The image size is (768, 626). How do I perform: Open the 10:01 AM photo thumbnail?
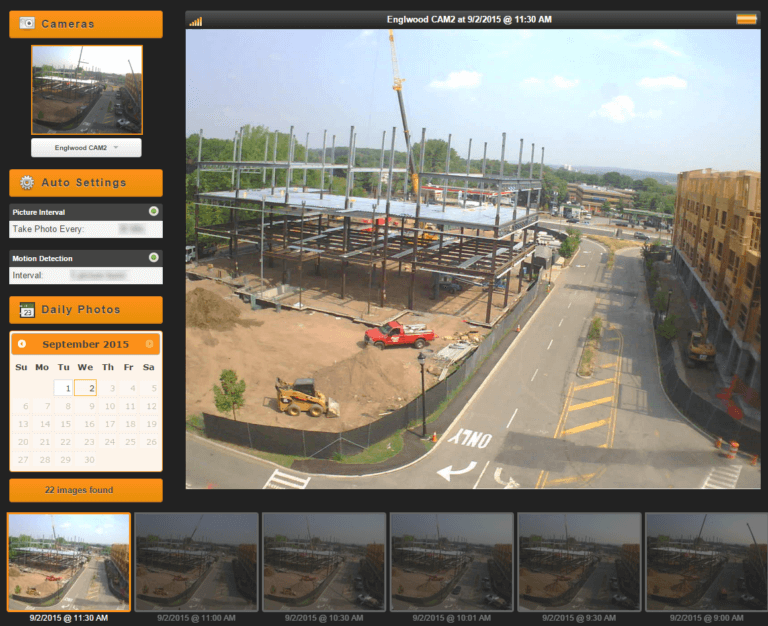(451, 561)
